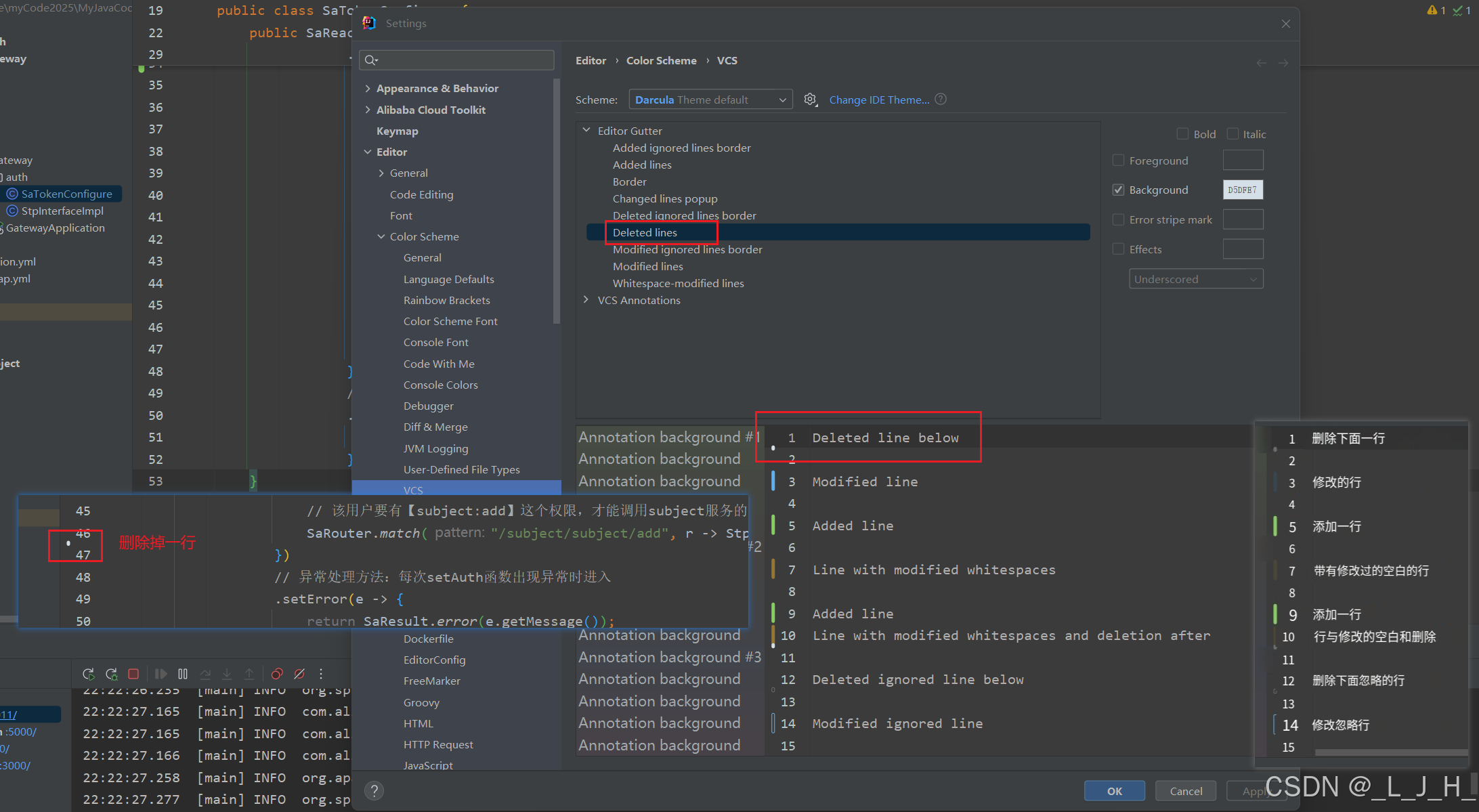Image resolution: width=1479 pixels, height=812 pixels.
Task: Expand Appearance & Behavior section
Action: [x=368, y=88]
